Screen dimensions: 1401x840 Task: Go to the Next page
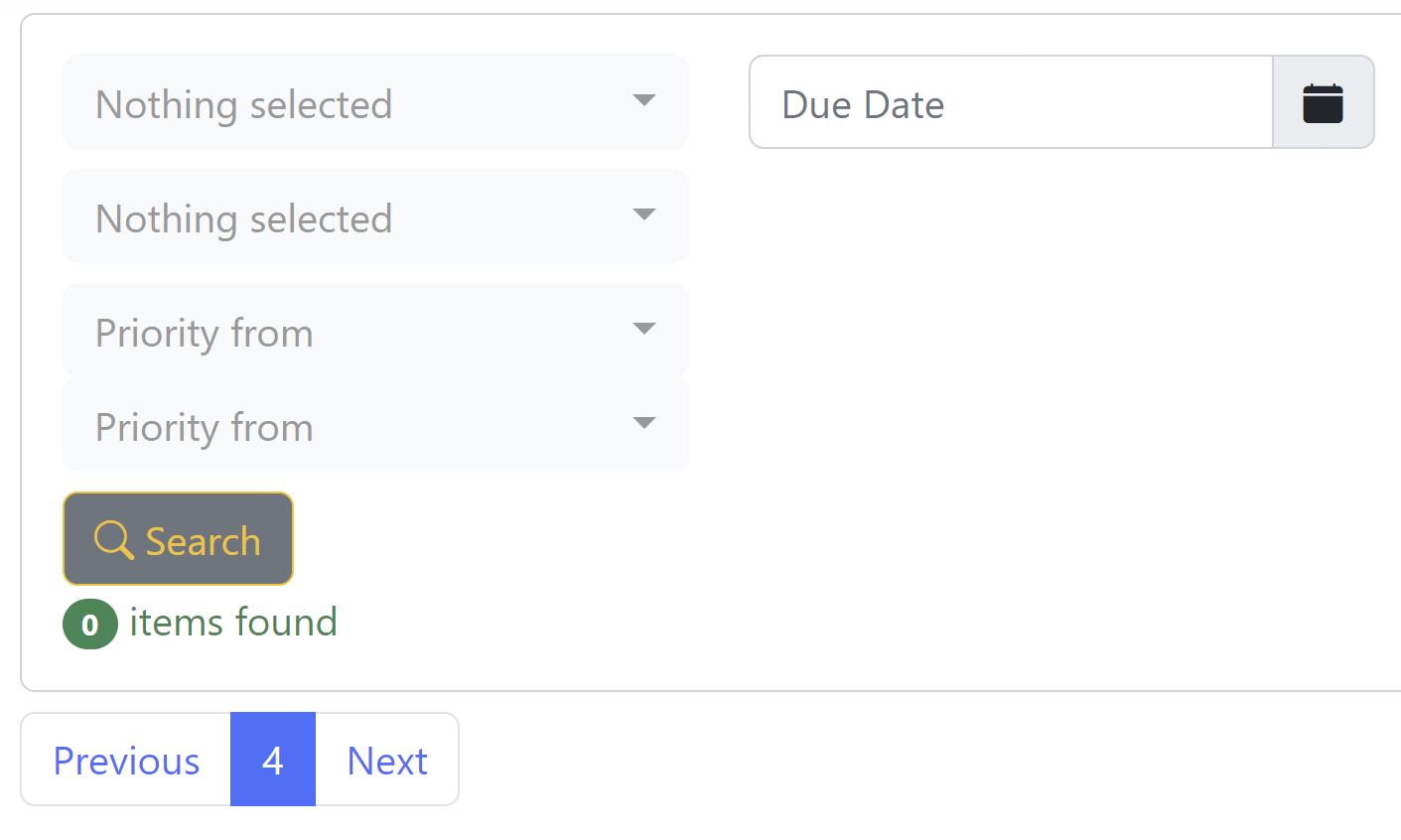click(x=387, y=760)
